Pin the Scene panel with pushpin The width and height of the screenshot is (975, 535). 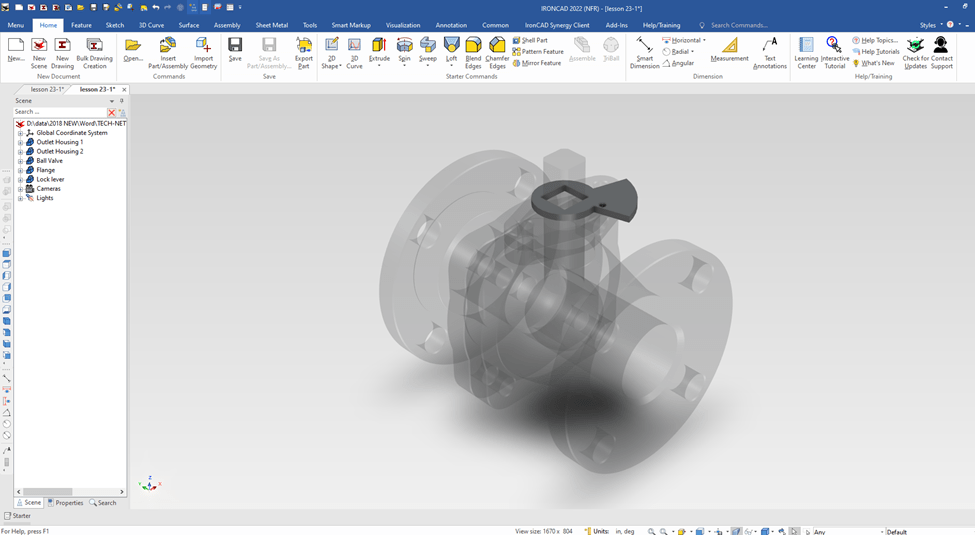click(122, 101)
